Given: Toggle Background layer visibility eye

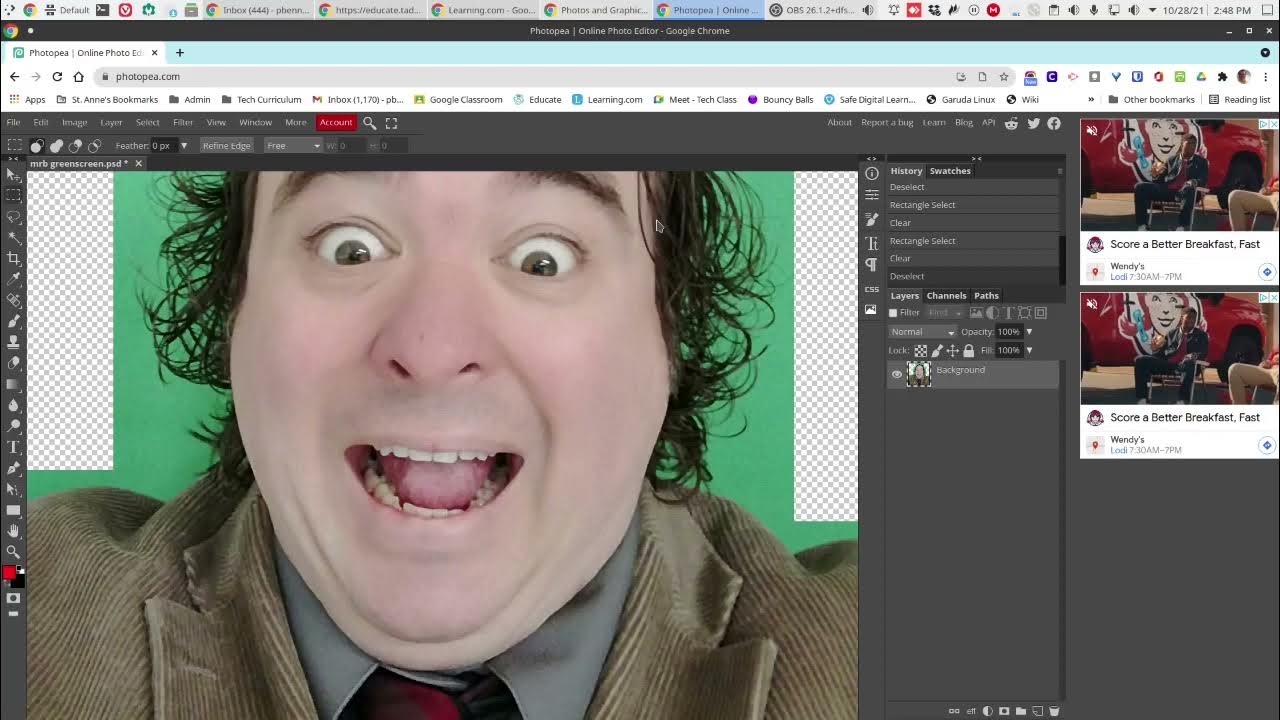Looking at the screenshot, I should tap(896, 374).
